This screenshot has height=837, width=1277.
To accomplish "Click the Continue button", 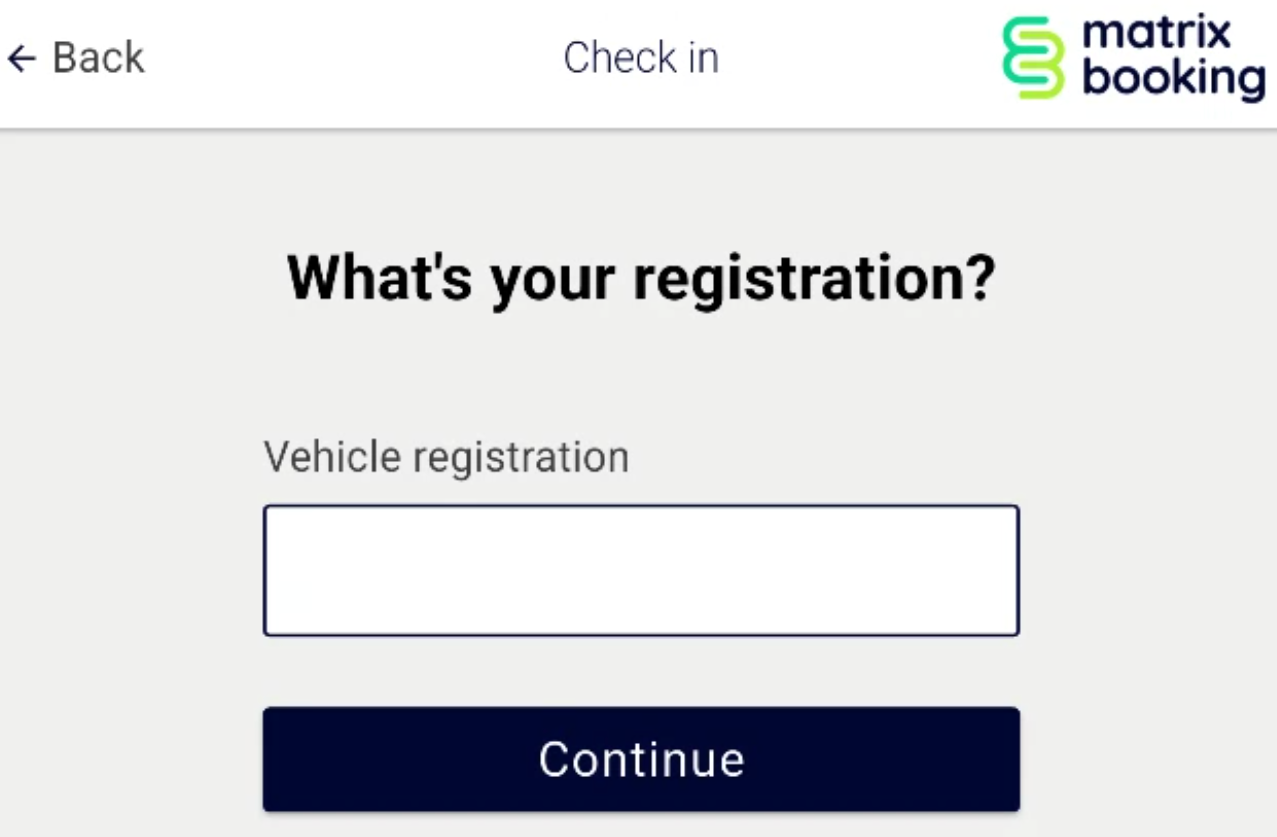I will point(640,759).
